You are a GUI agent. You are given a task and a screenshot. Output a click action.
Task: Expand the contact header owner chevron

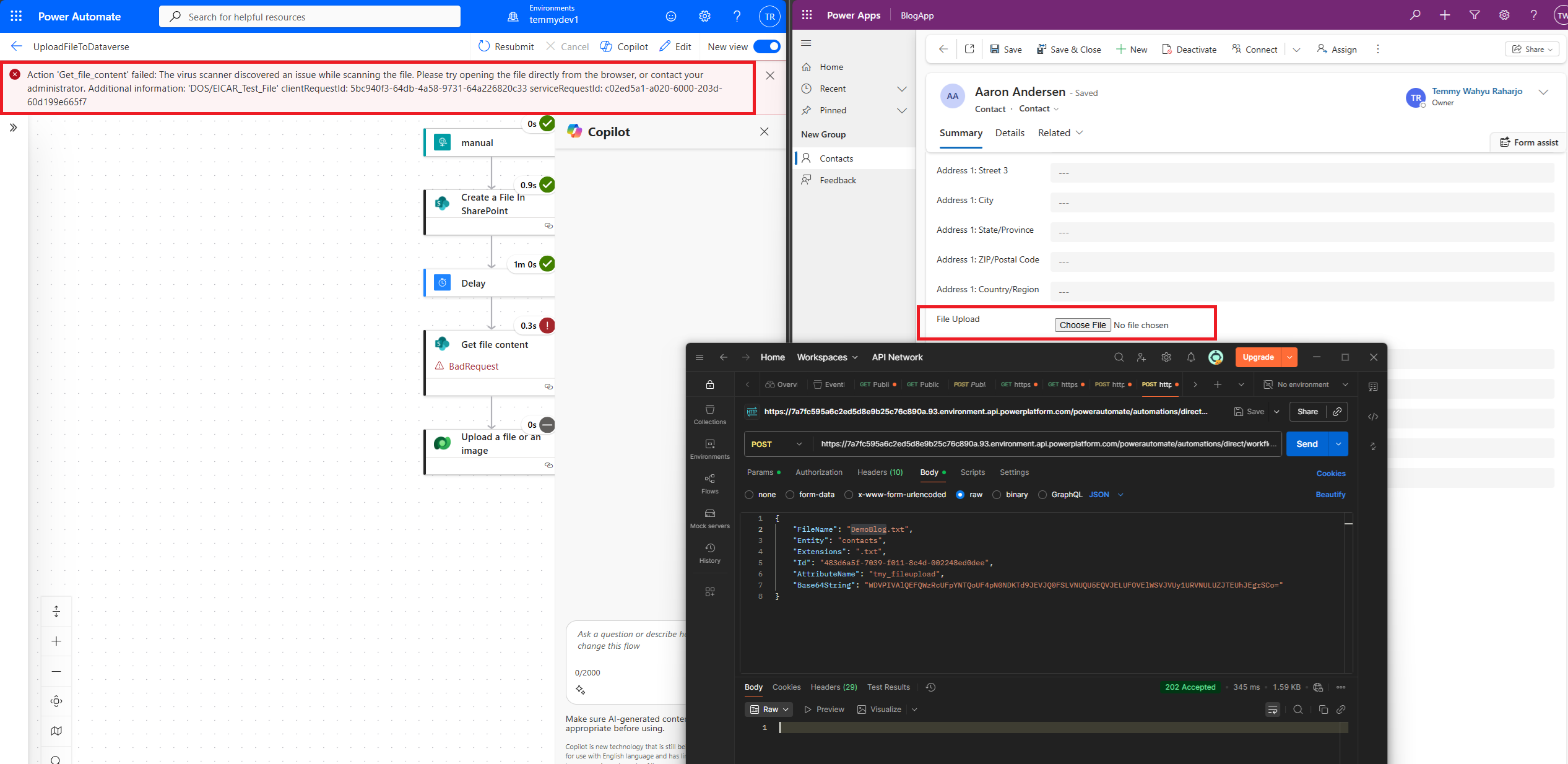(1543, 92)
